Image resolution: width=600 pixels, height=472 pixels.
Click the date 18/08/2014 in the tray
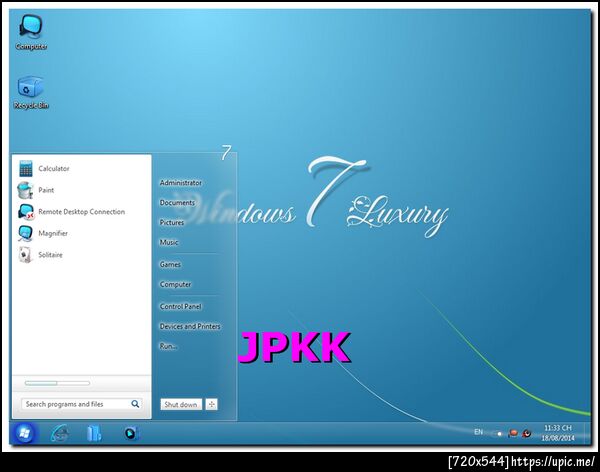tap(558, 438)
